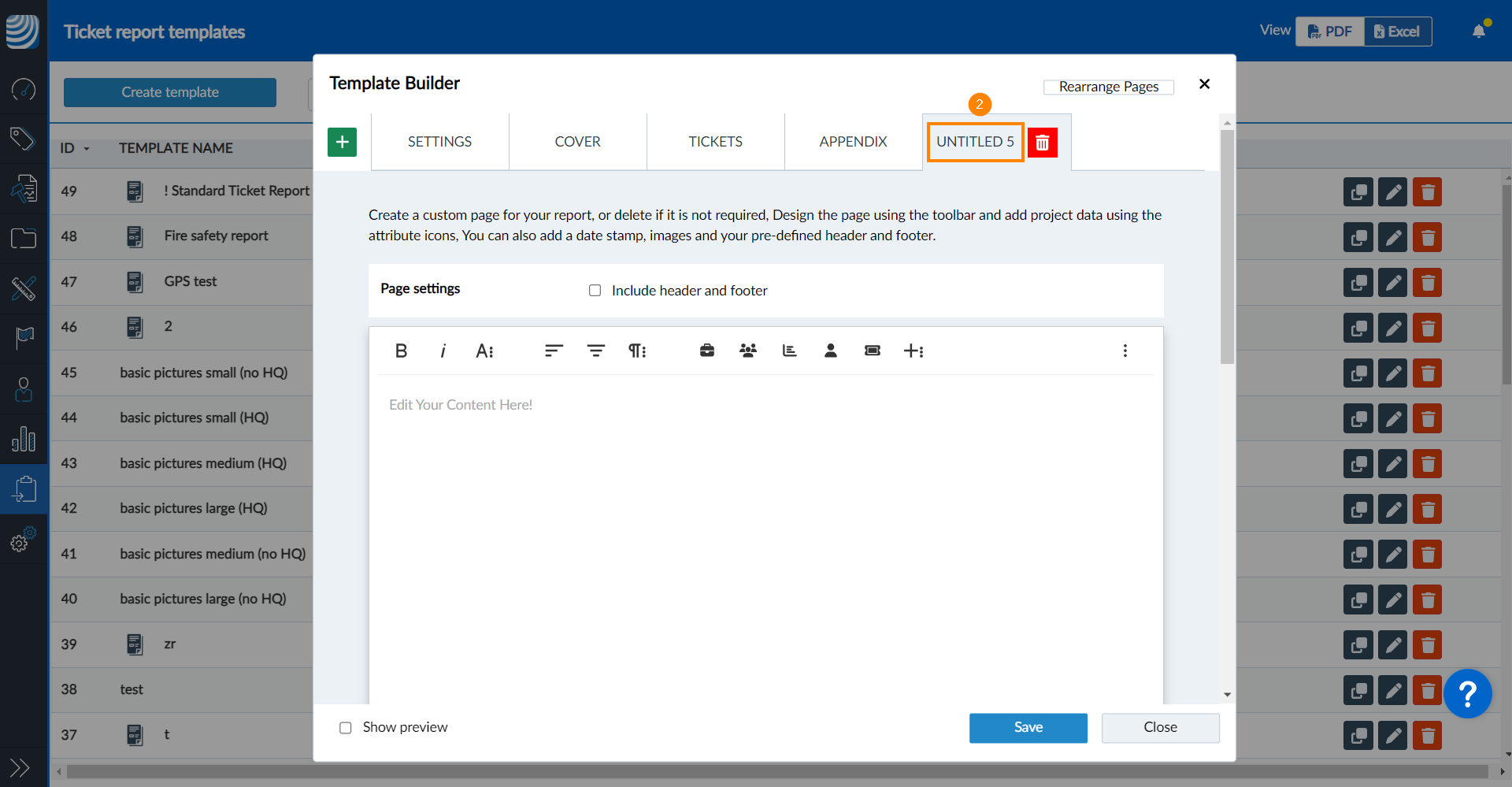Switch to the TICKETS tab
This screenshot has width=1512, height=787.
coord(715,142)
